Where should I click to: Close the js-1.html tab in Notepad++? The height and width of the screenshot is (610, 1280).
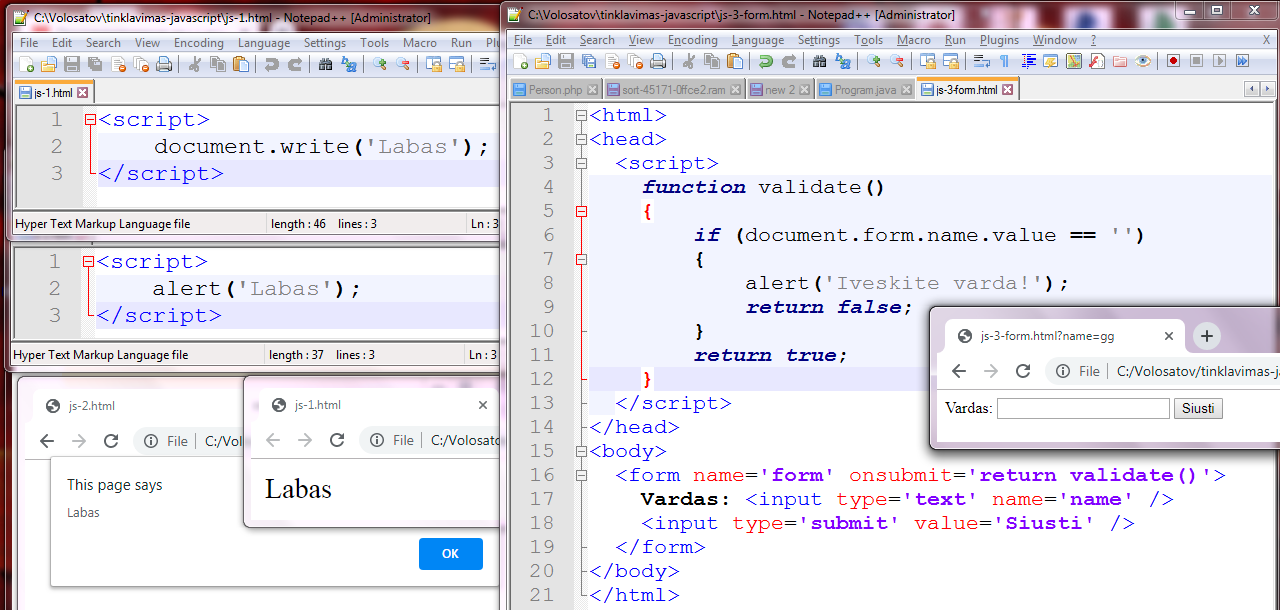(83, 93)
